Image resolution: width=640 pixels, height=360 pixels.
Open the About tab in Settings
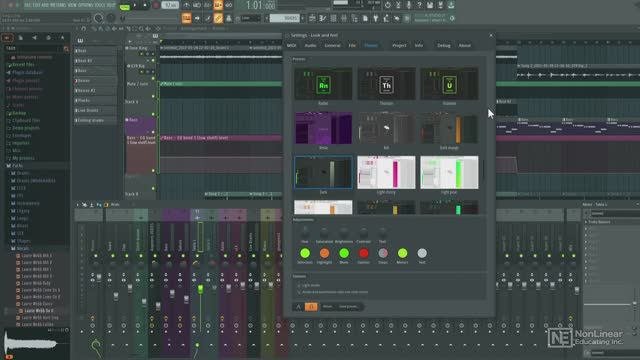tap(464, 45)
